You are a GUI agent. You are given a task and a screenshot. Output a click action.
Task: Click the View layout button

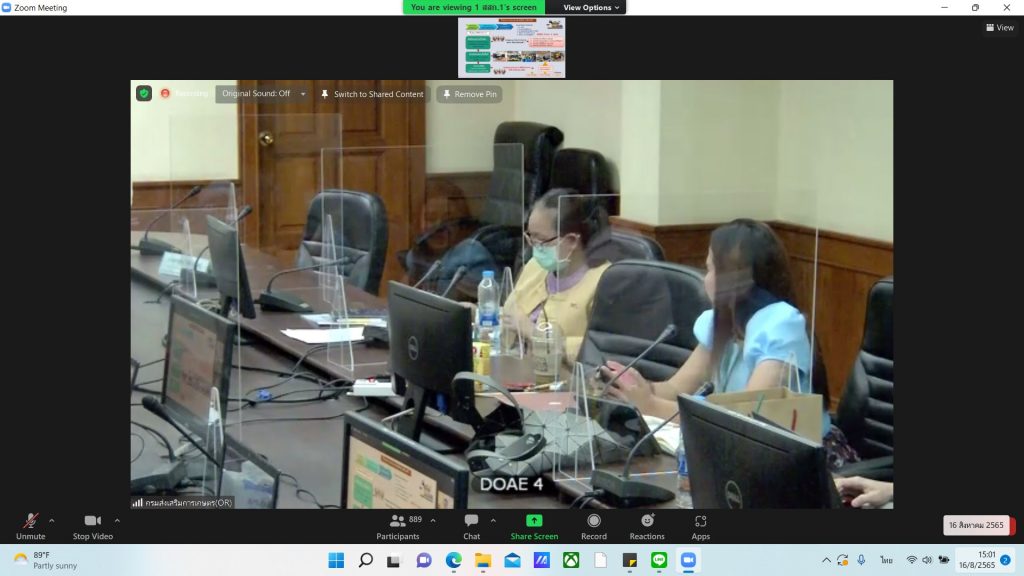click(x=1000, y=27)
